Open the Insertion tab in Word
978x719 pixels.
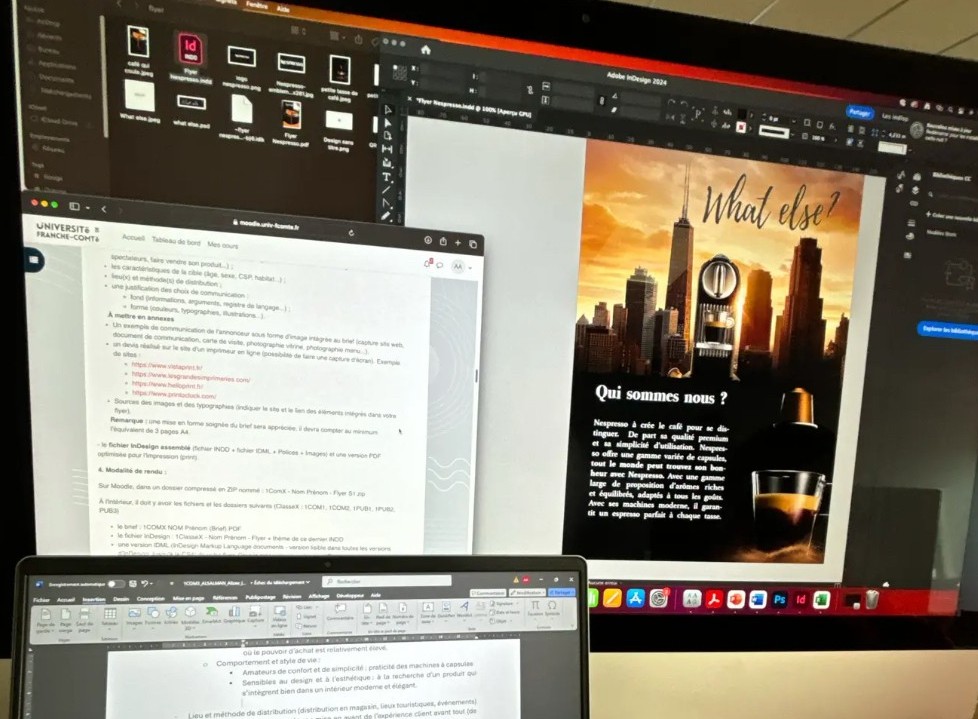[x=94, y=599]
